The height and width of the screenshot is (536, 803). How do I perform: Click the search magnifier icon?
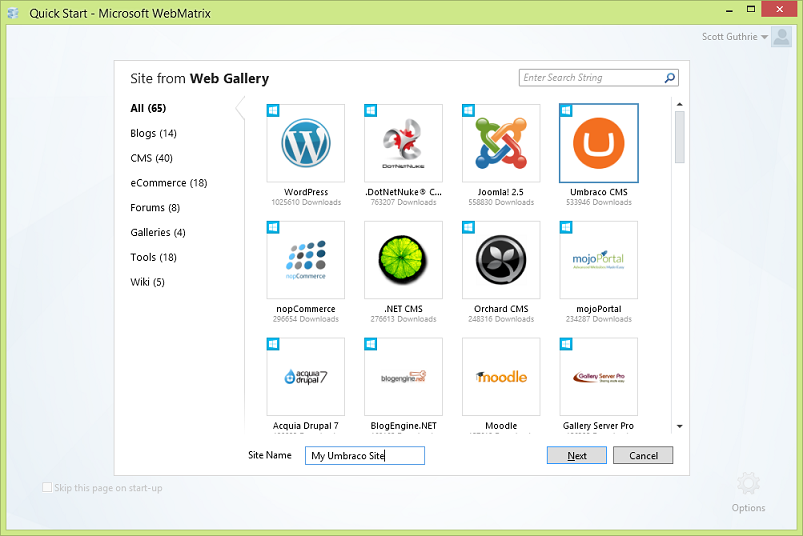tap(669, 78)
